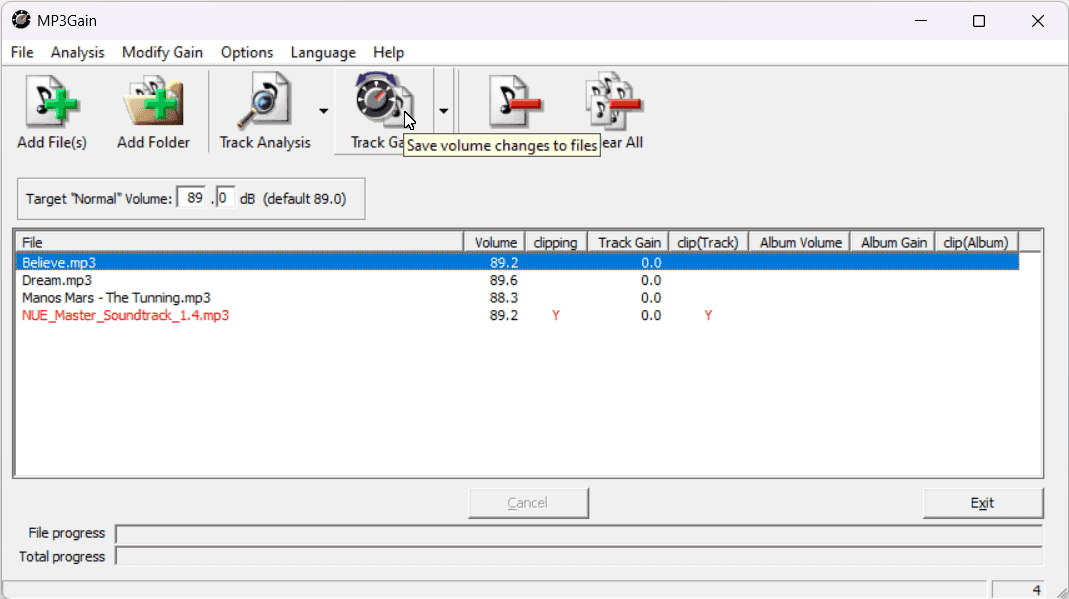
Task: Expand the Track Analysis dropdown arrow
Action: click(x=323, y=111)
